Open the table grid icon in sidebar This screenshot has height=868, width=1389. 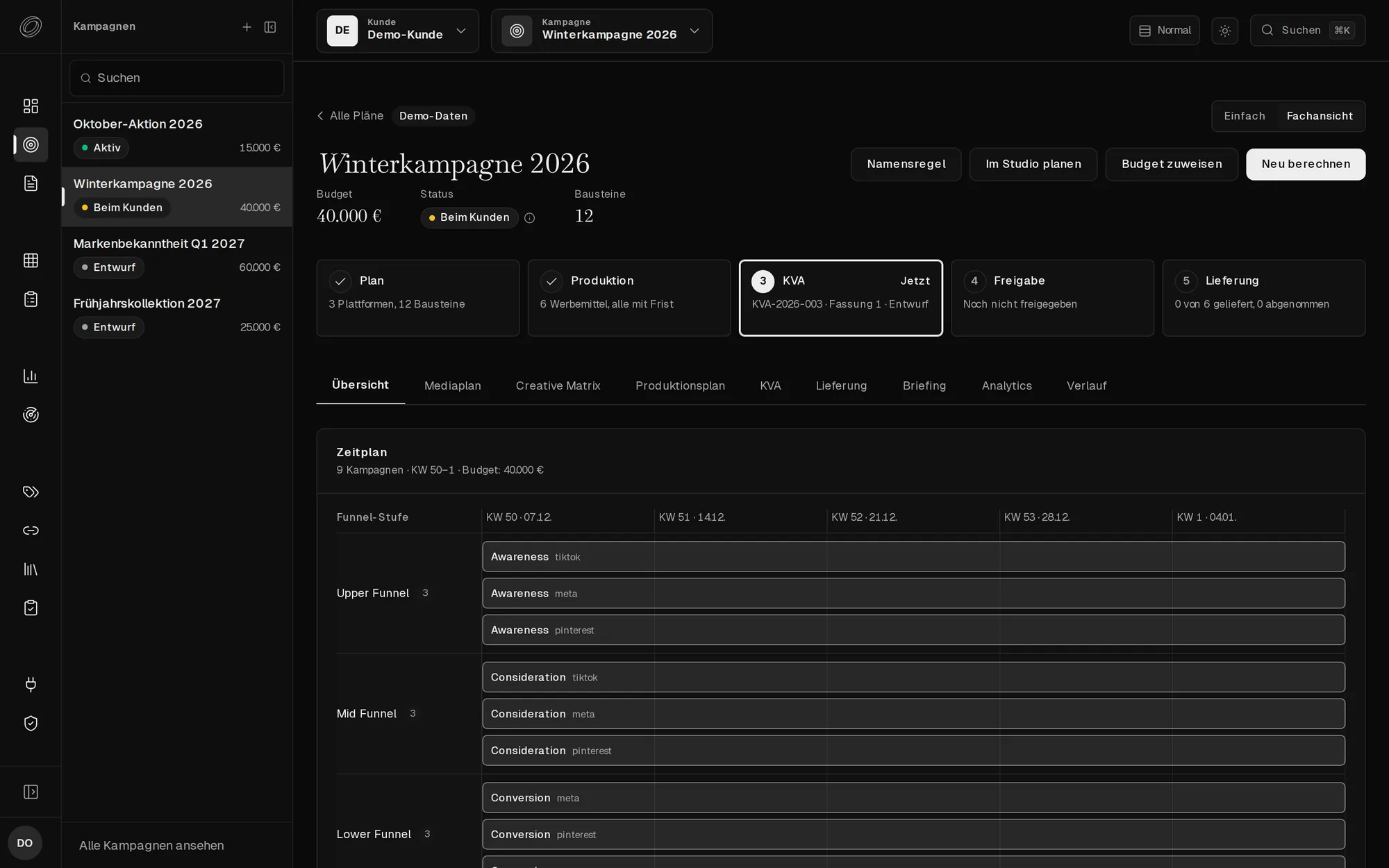pyautogui.click(x=31, y=260)
